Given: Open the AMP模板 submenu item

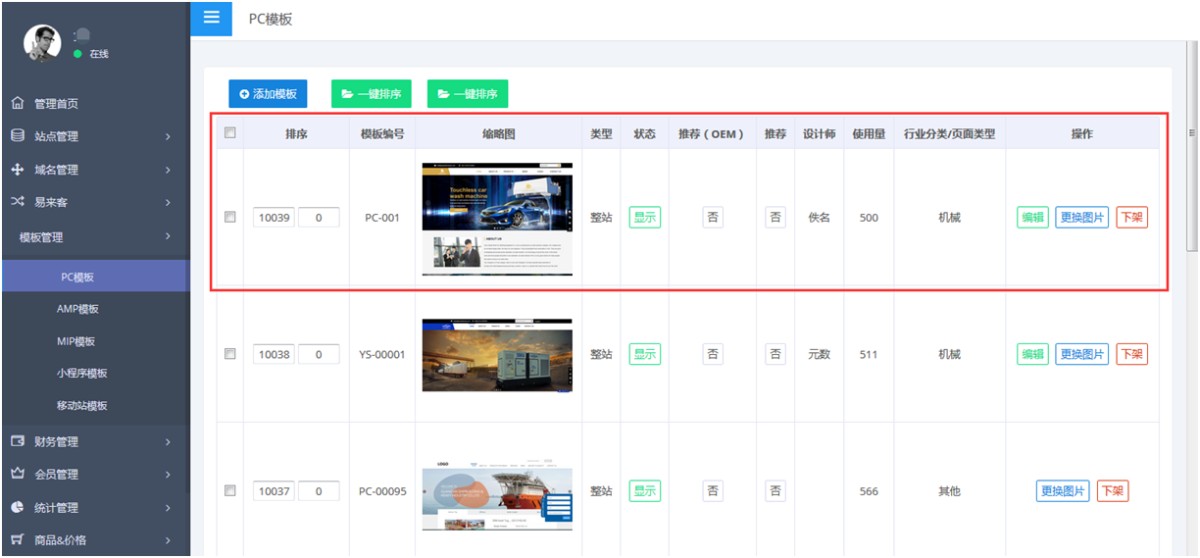Looking at the screenshot, I should (x=78, y=309).
